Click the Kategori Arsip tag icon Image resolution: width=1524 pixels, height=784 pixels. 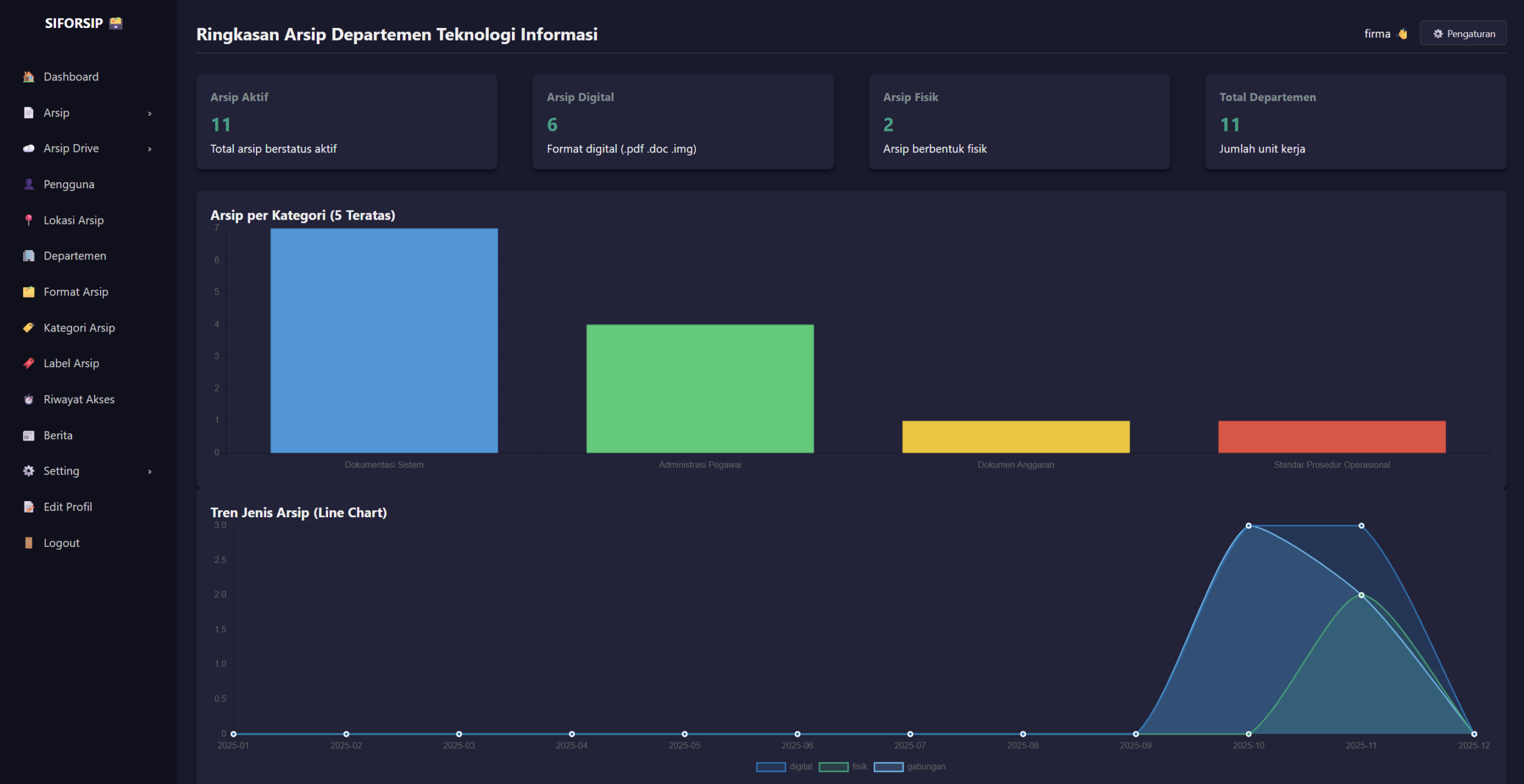(x=28, y=327)
